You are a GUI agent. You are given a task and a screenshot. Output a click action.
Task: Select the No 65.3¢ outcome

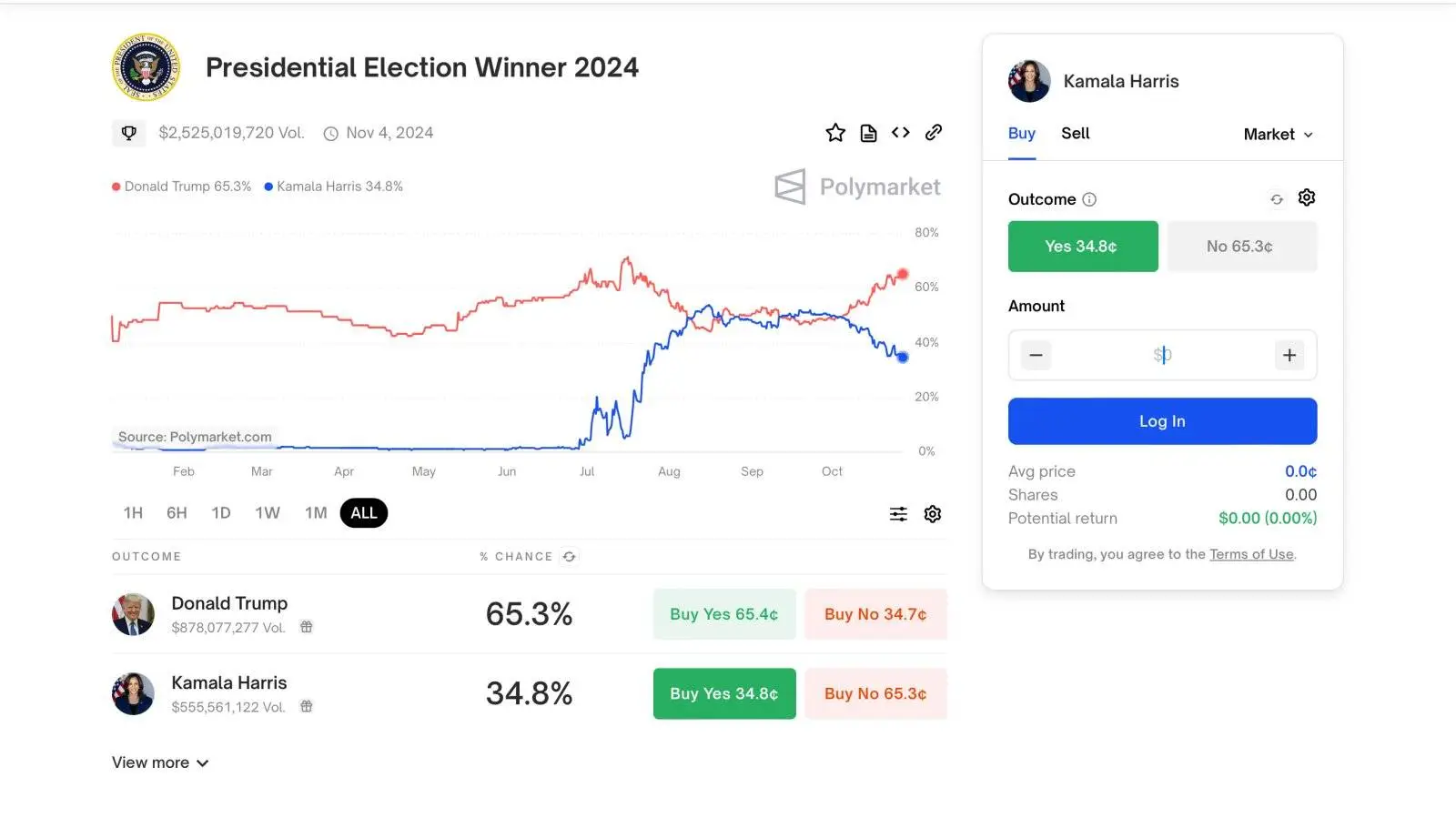1241,247
